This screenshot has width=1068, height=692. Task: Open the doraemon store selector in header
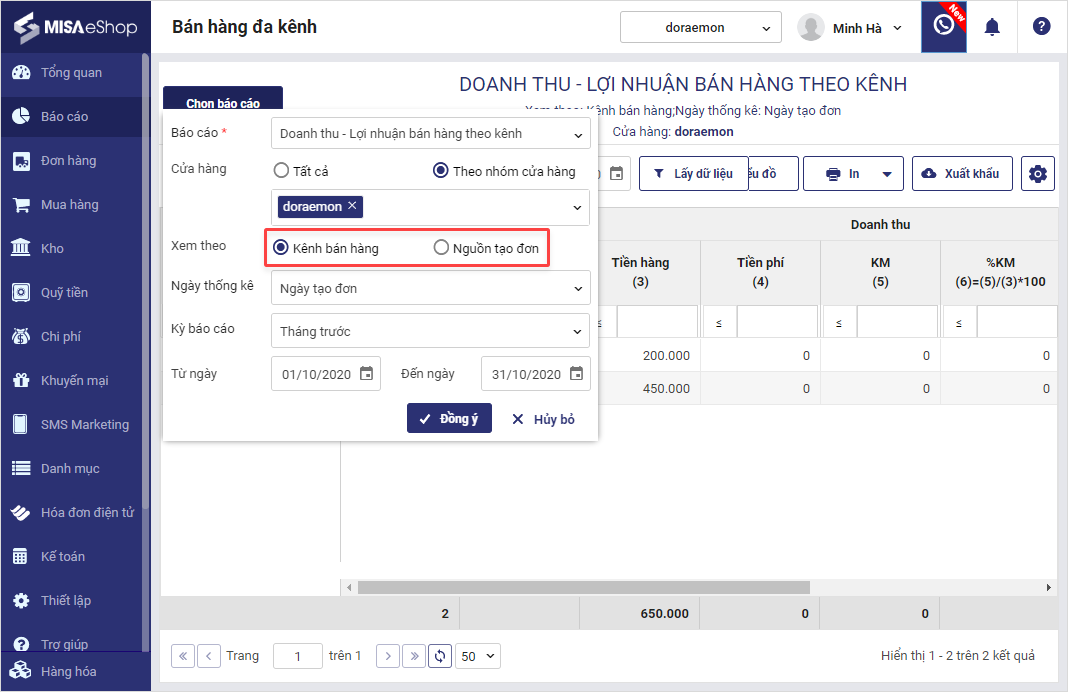coord(701,28)
